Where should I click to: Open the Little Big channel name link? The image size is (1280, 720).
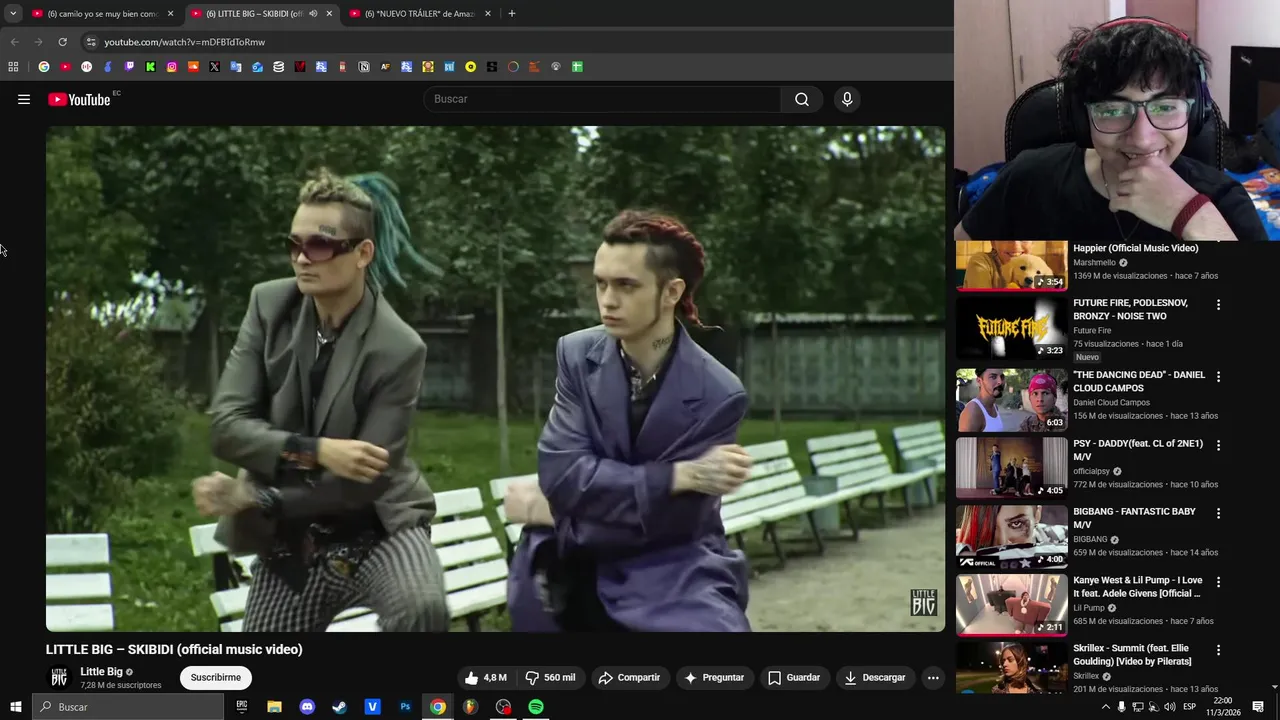tap(101, 672)
